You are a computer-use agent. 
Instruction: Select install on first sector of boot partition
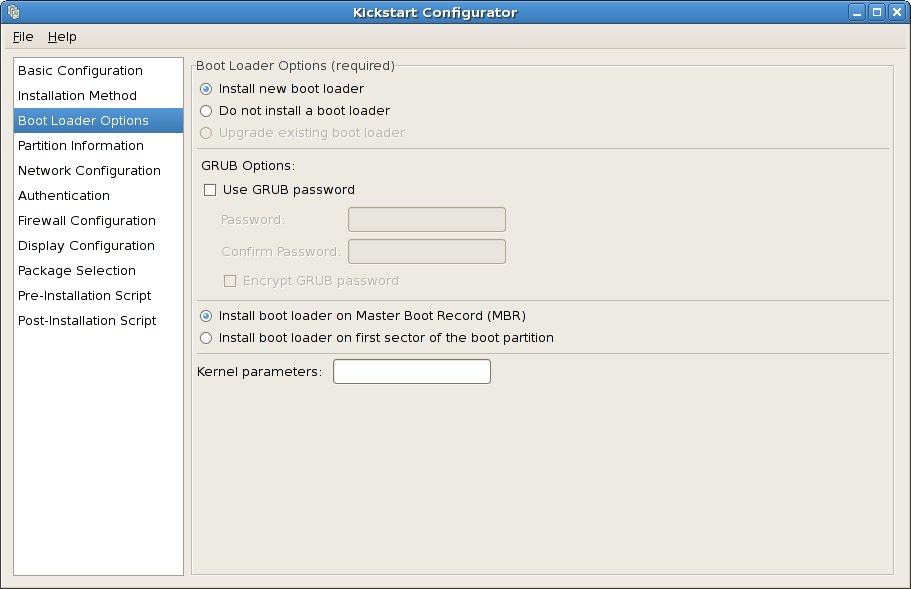pos(206,338)
